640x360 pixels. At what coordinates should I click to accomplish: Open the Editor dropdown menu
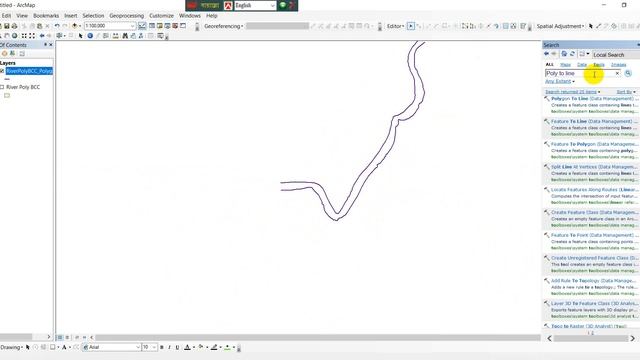tap(396, 26)
